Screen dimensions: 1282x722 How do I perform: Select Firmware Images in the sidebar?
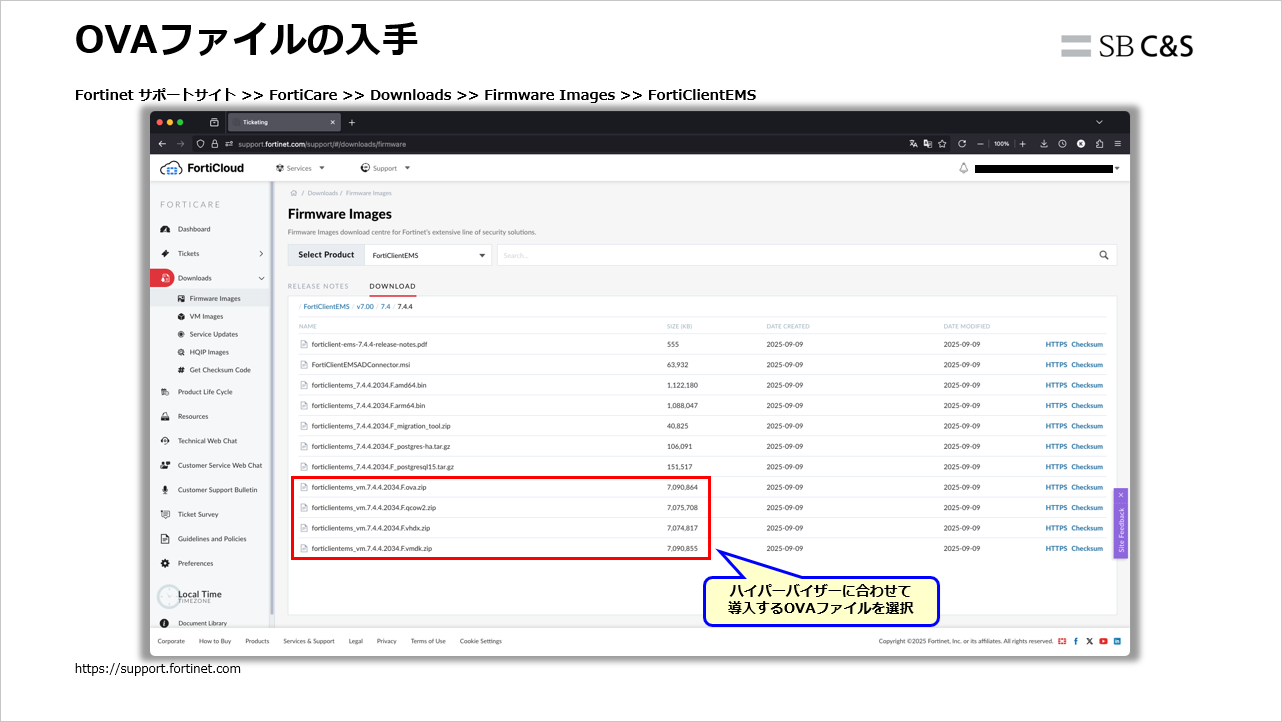215,299
